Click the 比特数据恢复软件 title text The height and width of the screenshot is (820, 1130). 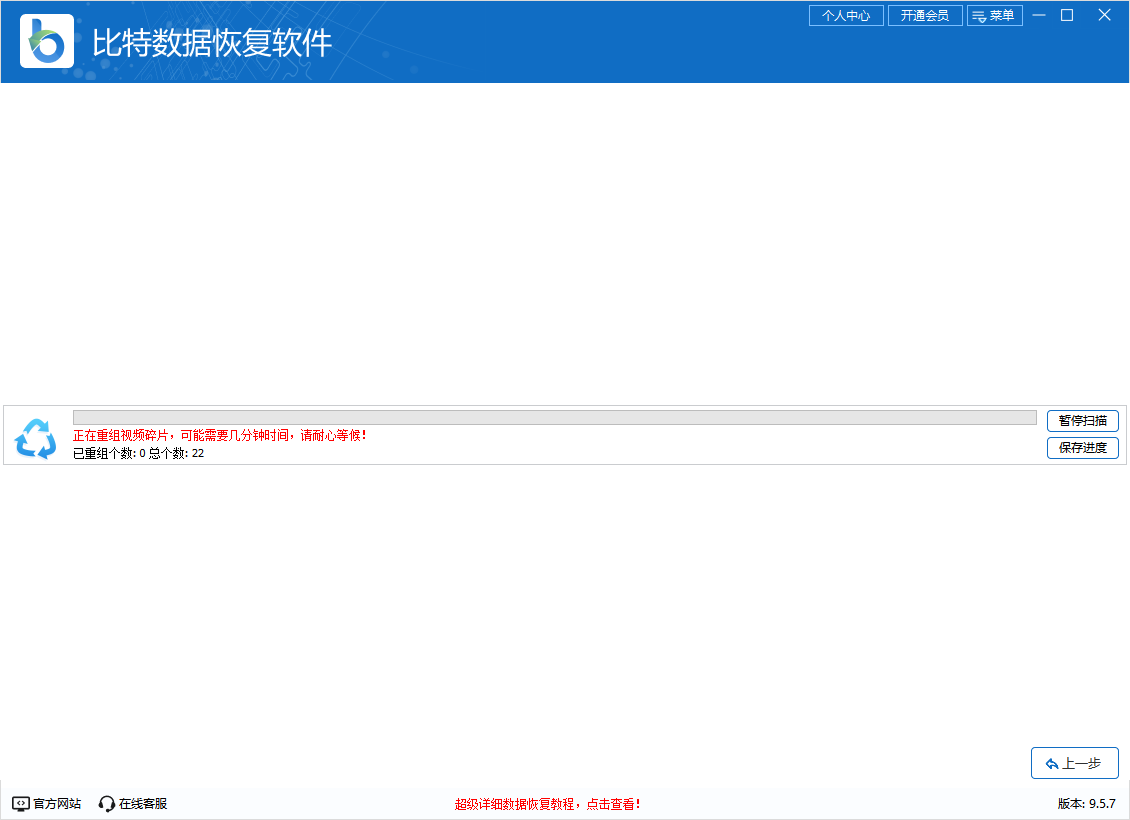(x=212, y=43)
